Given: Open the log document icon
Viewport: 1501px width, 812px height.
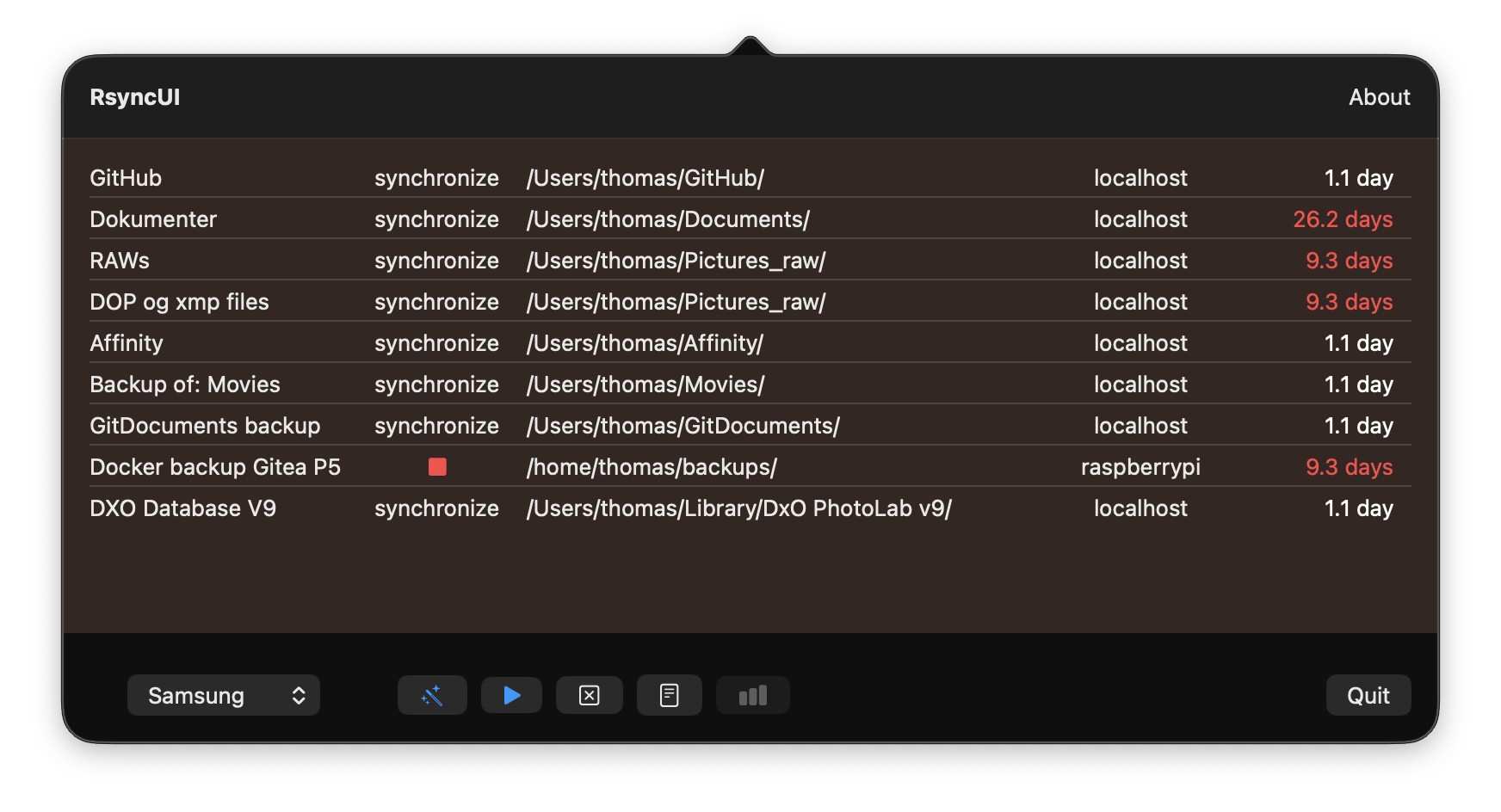Looking at the screenshot, I should coord(669,695).
